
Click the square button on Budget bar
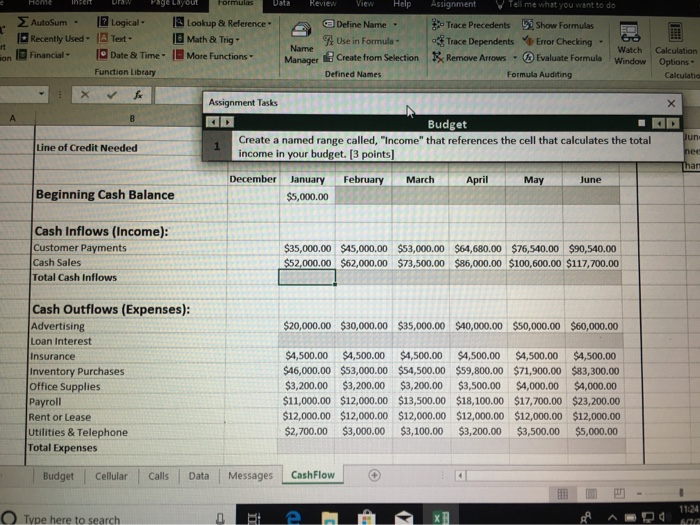pyautogui.click(x=642, y=123)
